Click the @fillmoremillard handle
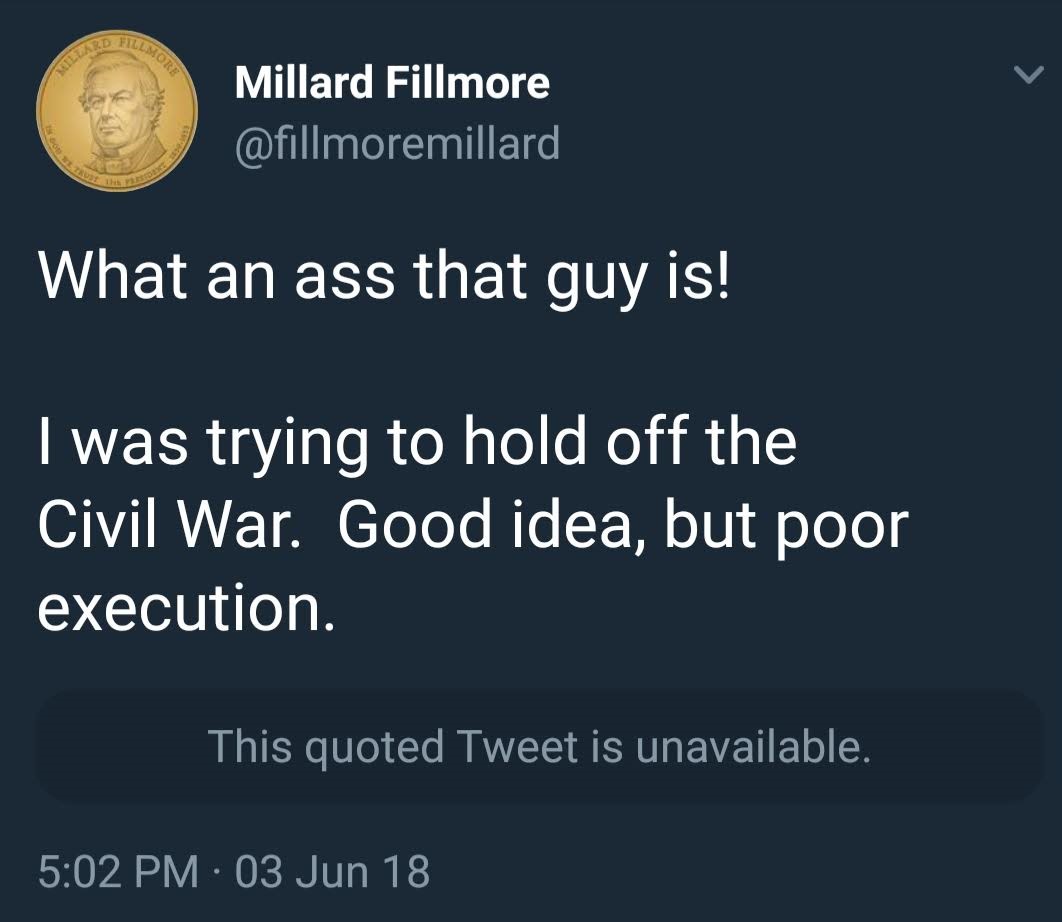The width and height of the screenshot is (1062, 922). (x=396, y=144)
